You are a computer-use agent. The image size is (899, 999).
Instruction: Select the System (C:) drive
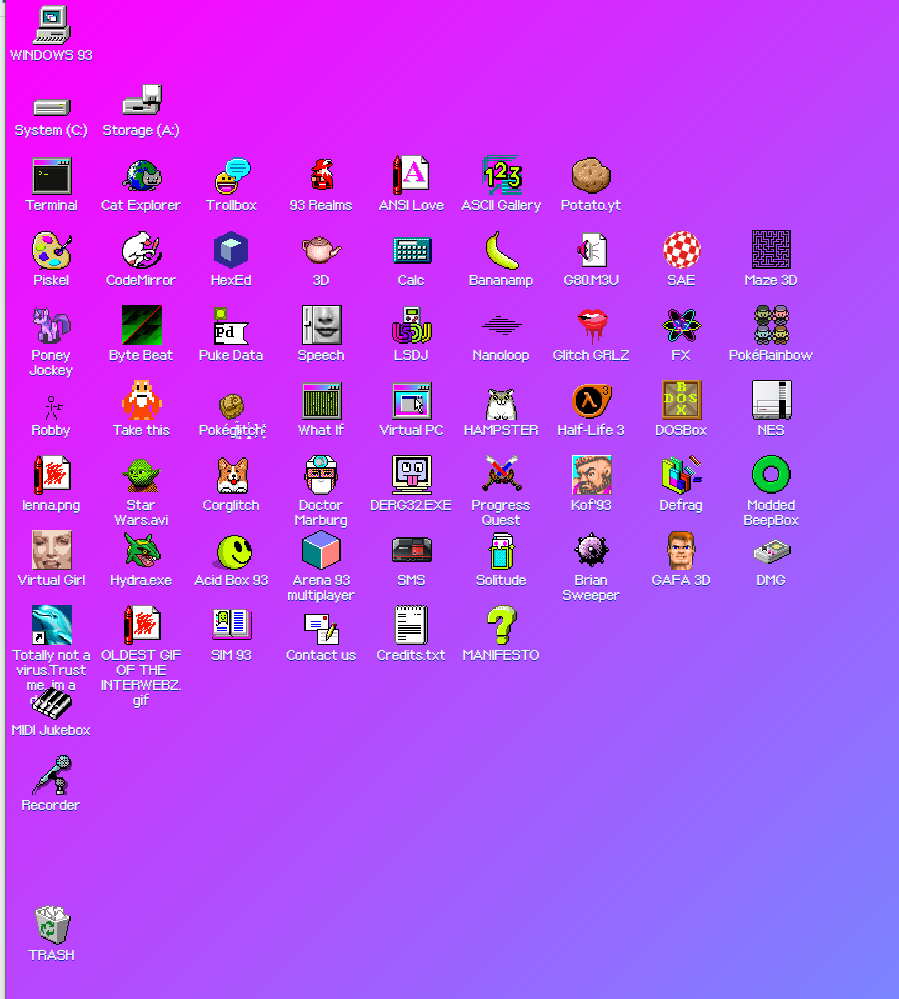[51, 106]
